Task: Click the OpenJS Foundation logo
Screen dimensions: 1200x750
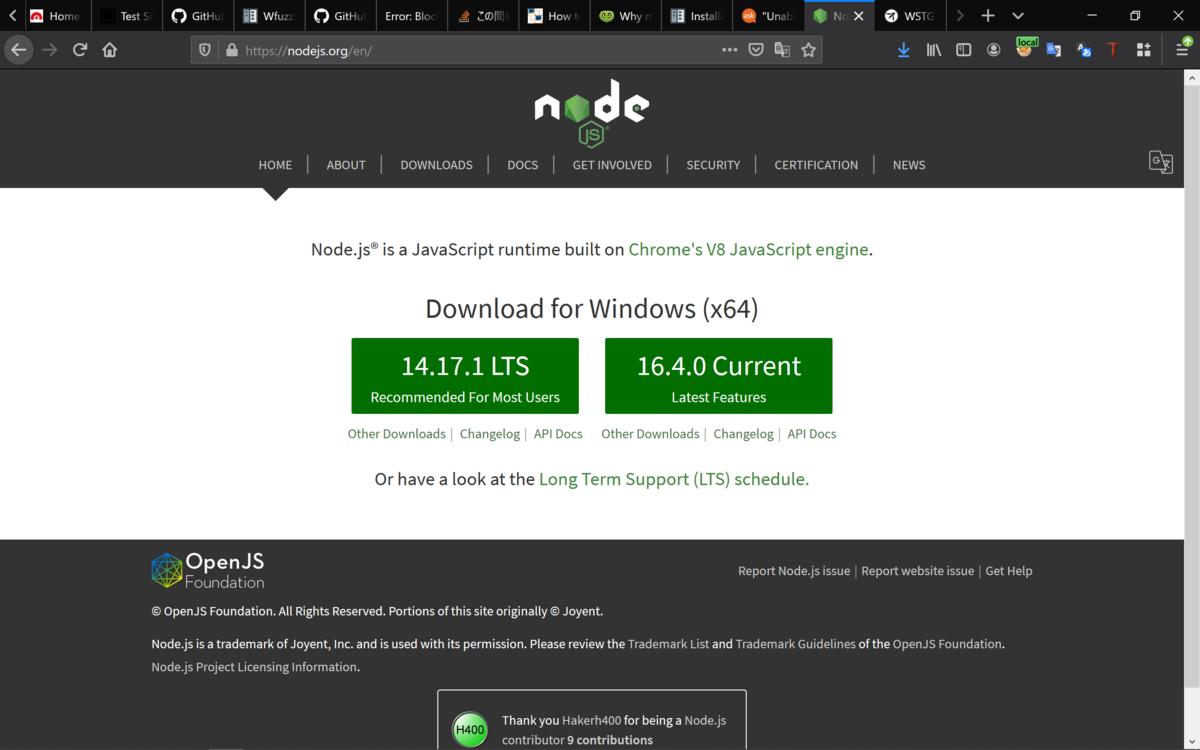Action: tap(208, 570)
